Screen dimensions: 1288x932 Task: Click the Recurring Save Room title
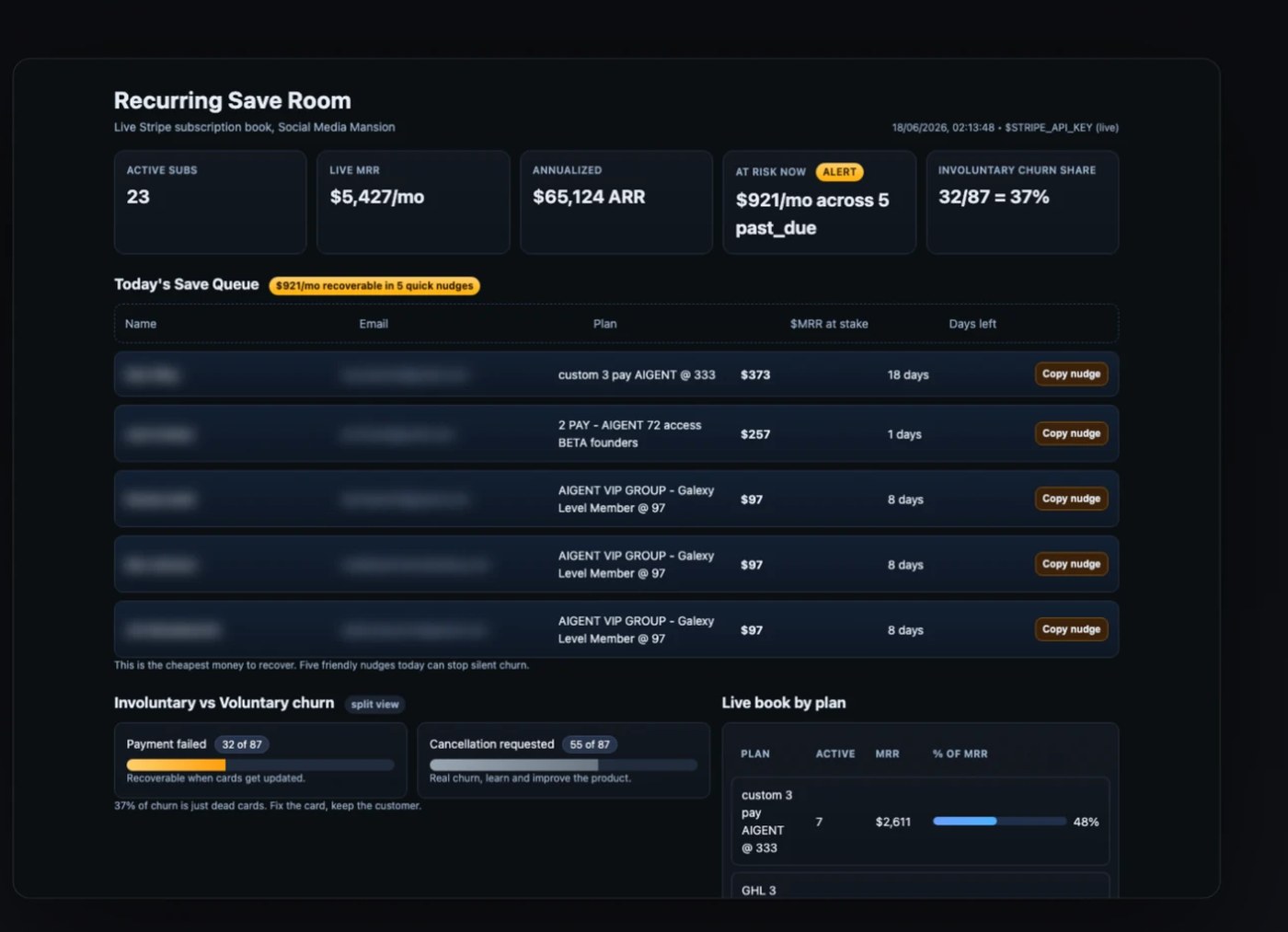[233, 100]
